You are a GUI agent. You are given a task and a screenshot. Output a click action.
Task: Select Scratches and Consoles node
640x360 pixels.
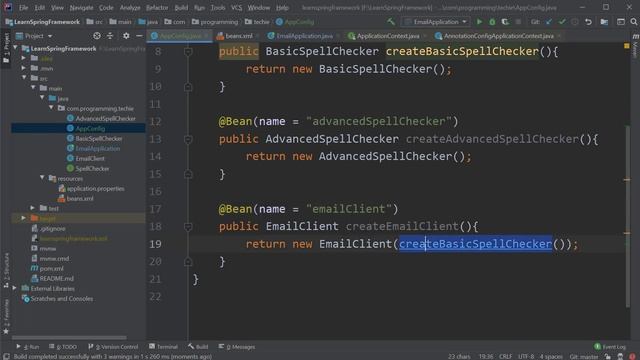(61, 298)
